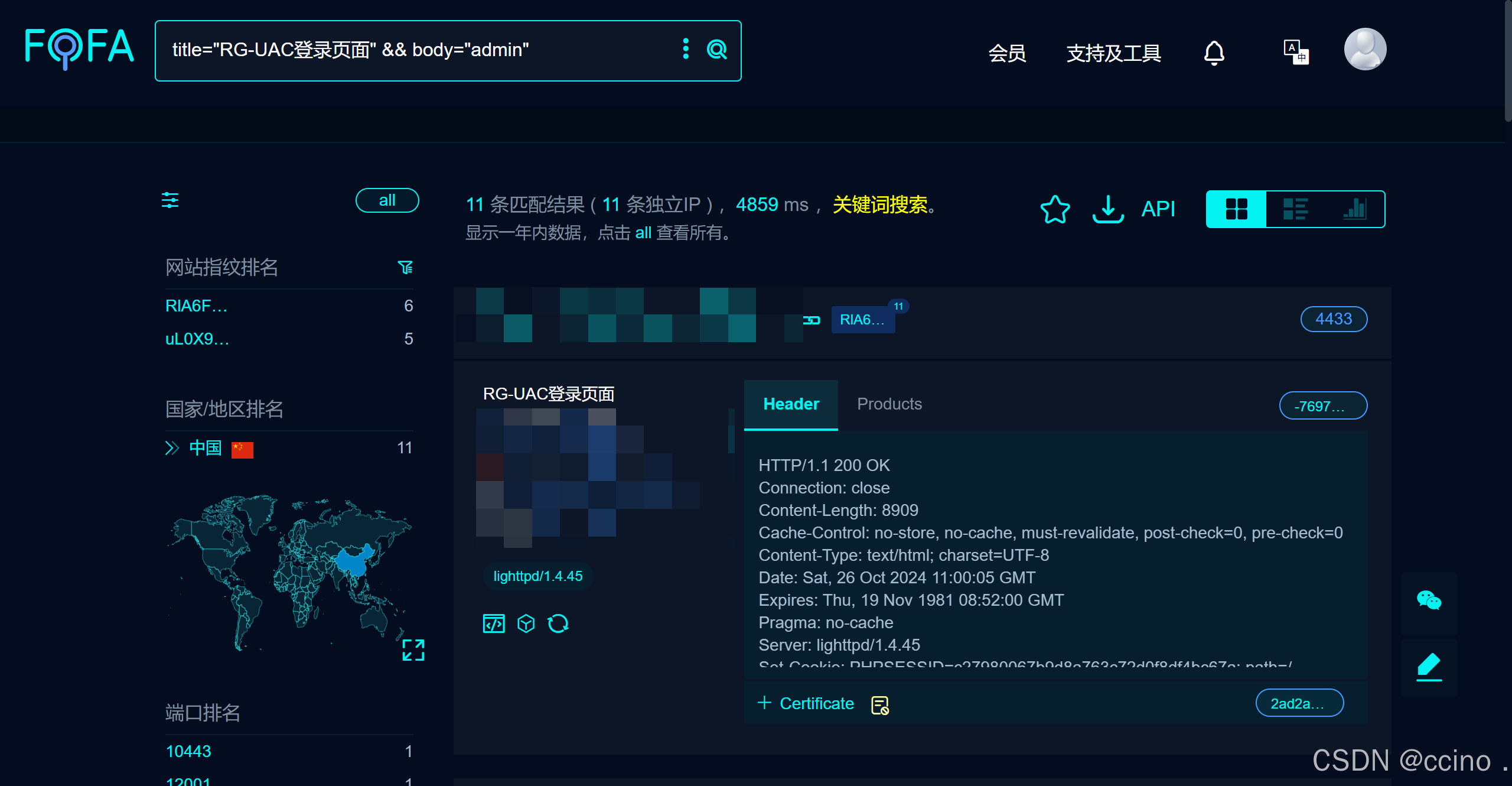Switch to the Products tab
The width and height of the screenshot is (1512, 786).
[889, 404]
